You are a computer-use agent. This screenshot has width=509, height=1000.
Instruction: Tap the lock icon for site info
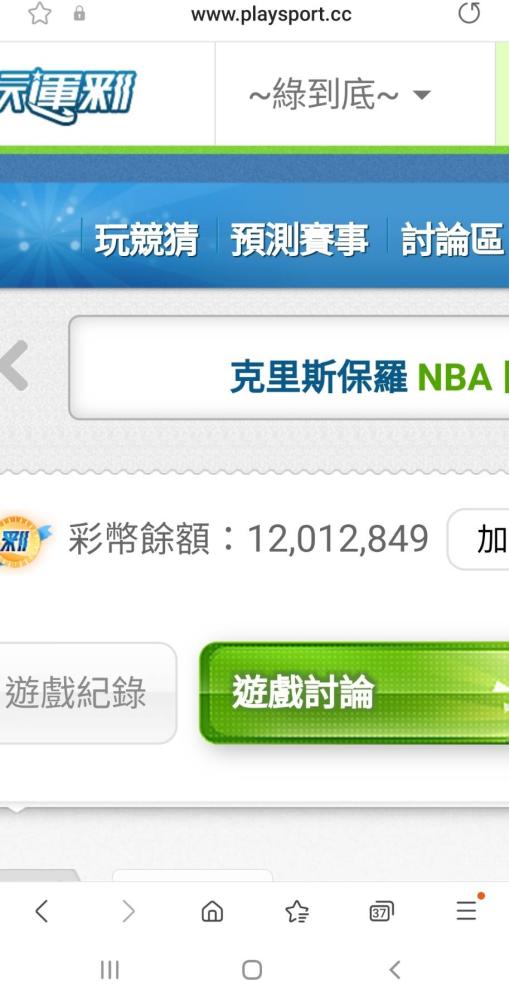[x=79, y=13]
